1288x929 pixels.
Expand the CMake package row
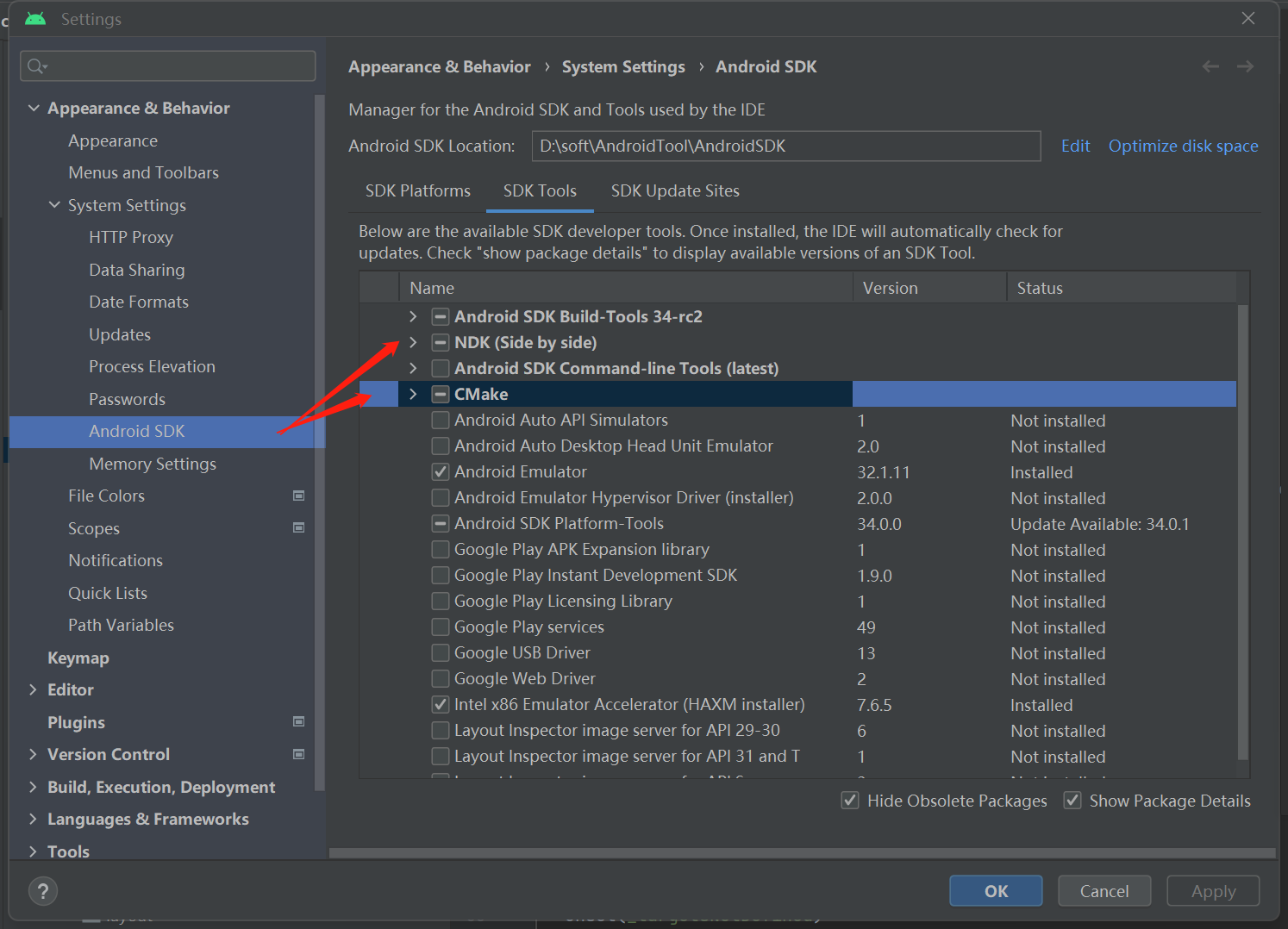[x=413, y=394]
